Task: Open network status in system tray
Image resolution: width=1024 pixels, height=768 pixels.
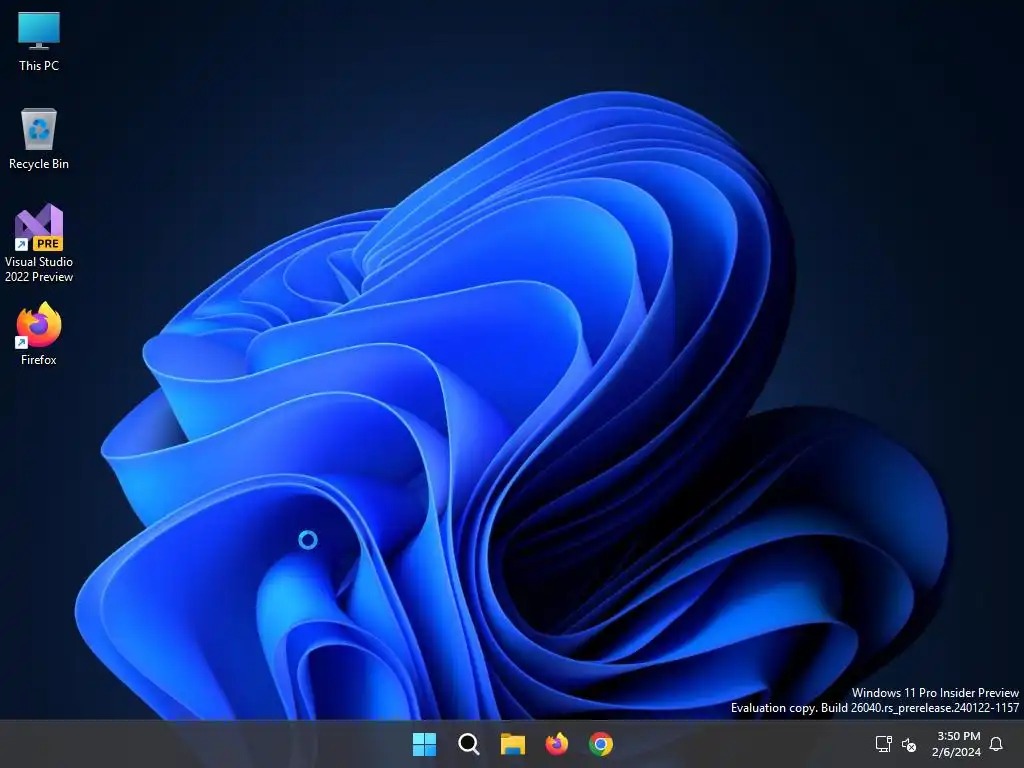Action: [x=884, y=744]
